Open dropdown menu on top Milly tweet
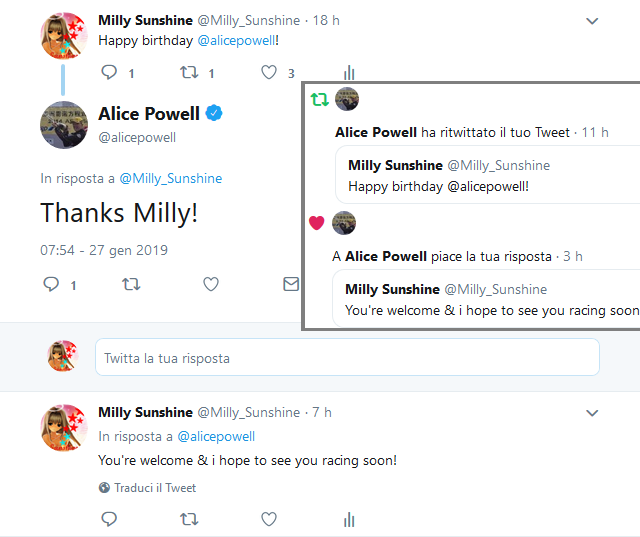 (x=592, y=21)
